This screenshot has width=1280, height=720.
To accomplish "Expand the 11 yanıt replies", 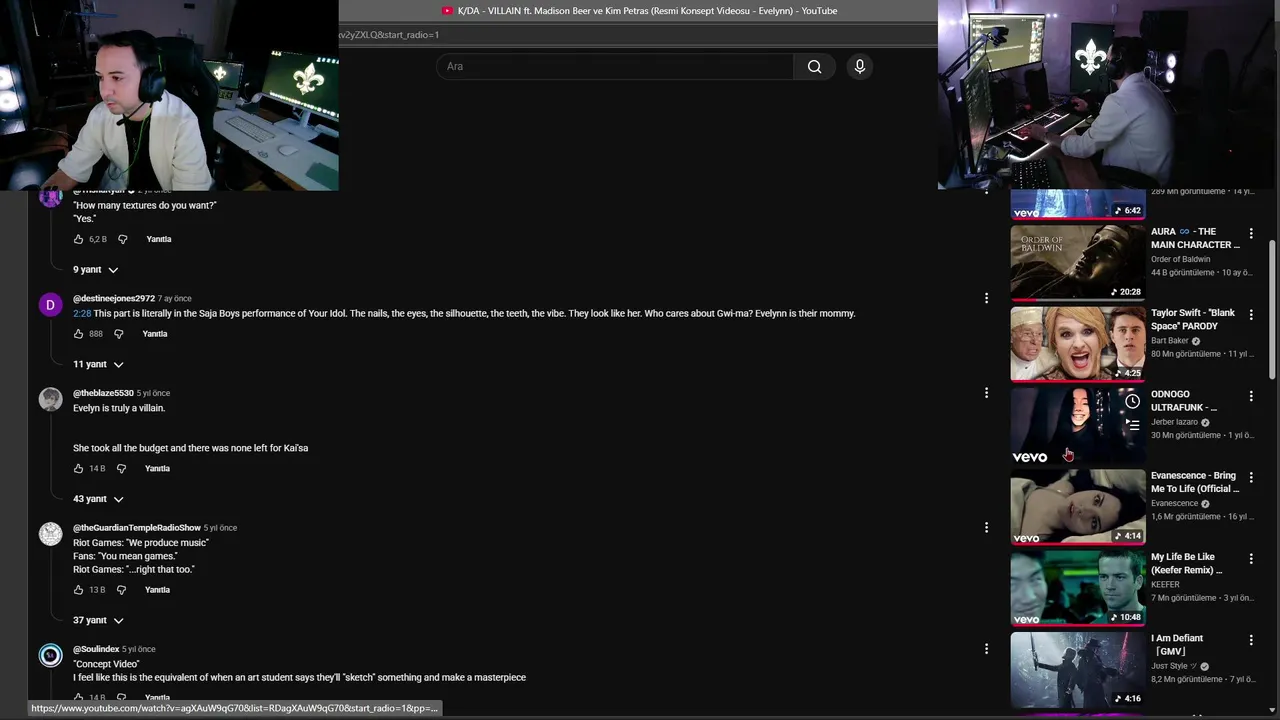I will coord(98,364).
